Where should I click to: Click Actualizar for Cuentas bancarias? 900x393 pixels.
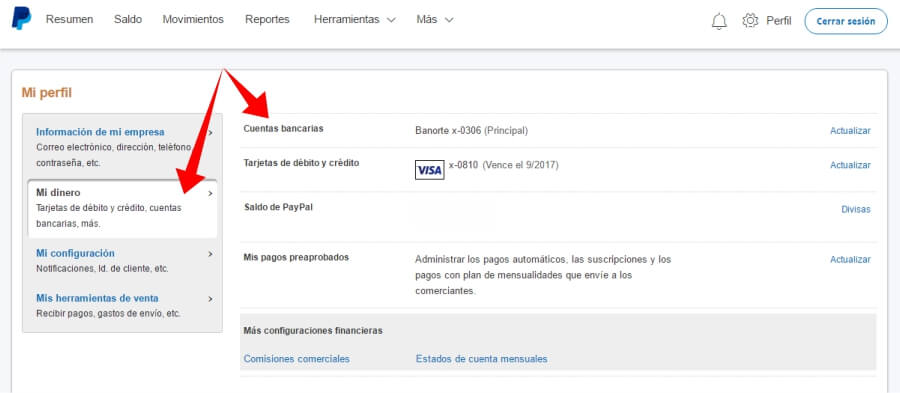tap(850, 131)
